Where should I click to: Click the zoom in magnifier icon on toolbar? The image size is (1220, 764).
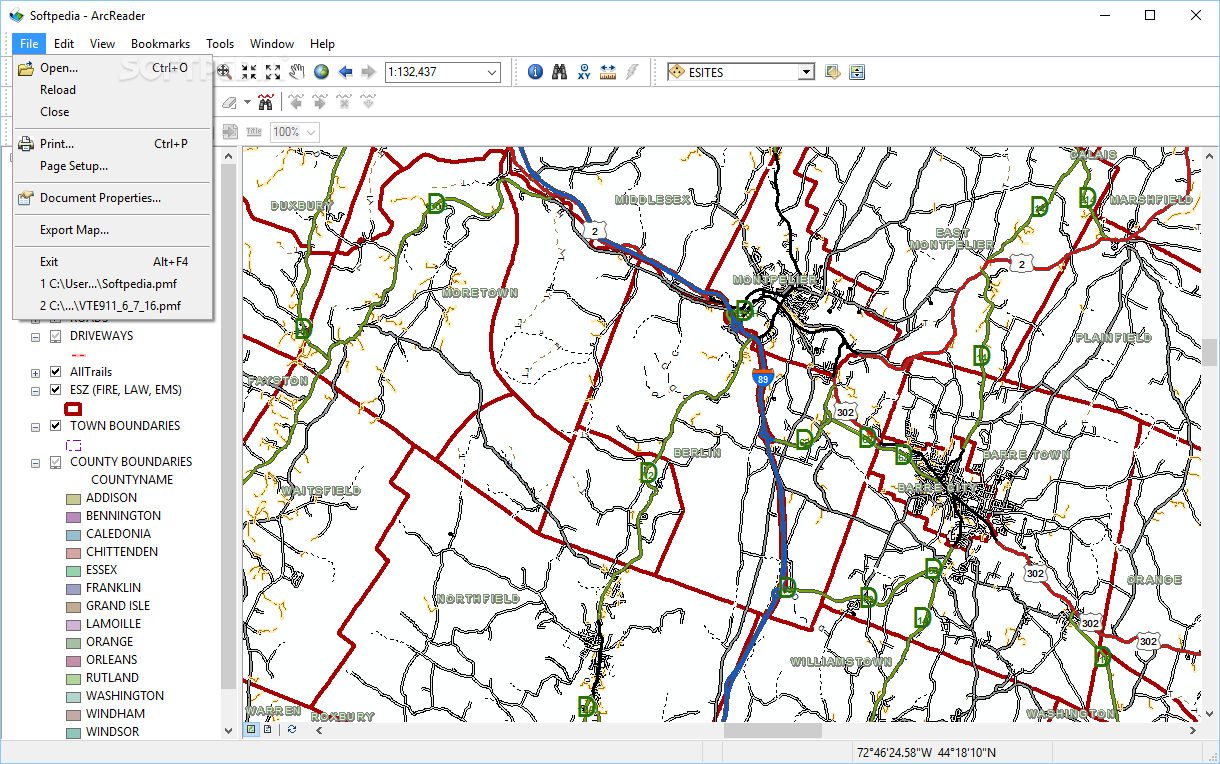pos(225,72)
